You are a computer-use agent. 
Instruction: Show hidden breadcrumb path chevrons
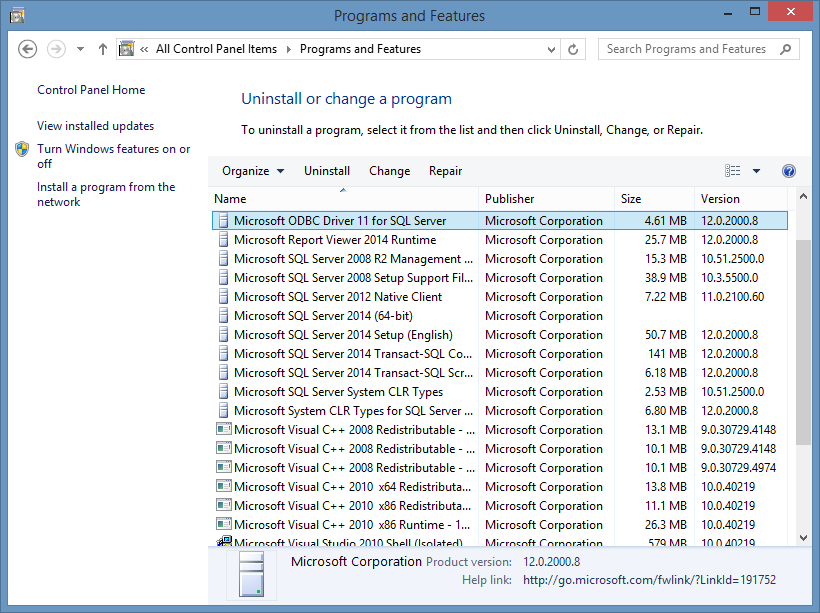point(144,49)
